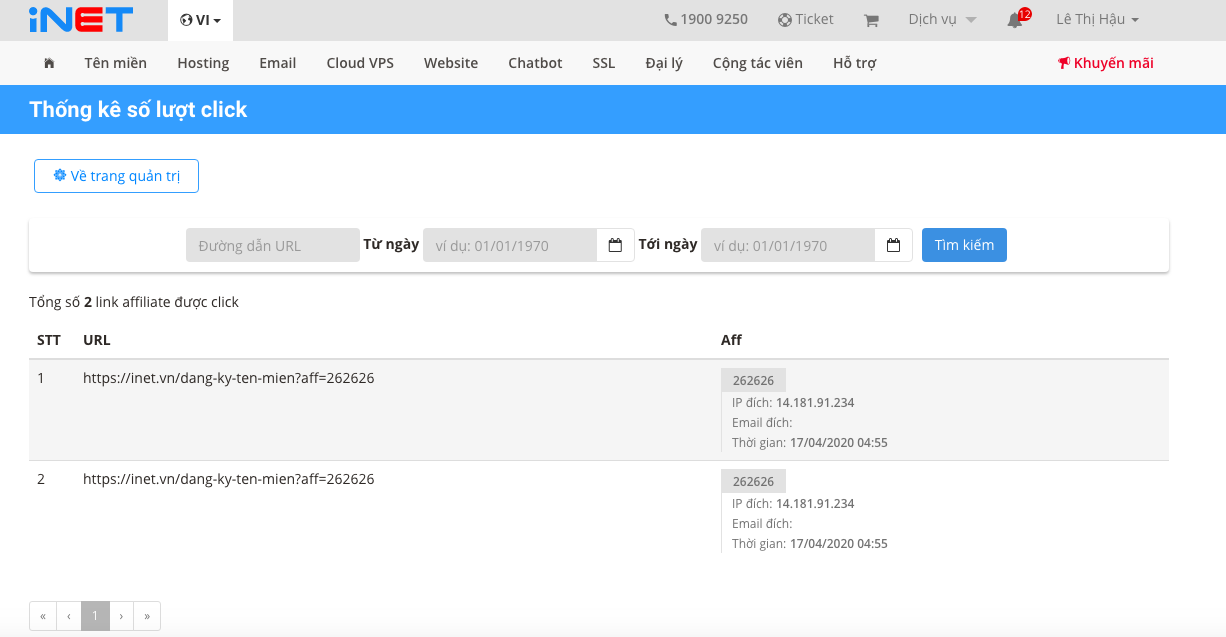The height and width of the screenshot is (637, 1226).
Task: Open the Cộng tác viên menu
Action: pyautogui.click(x=758, y=63)
